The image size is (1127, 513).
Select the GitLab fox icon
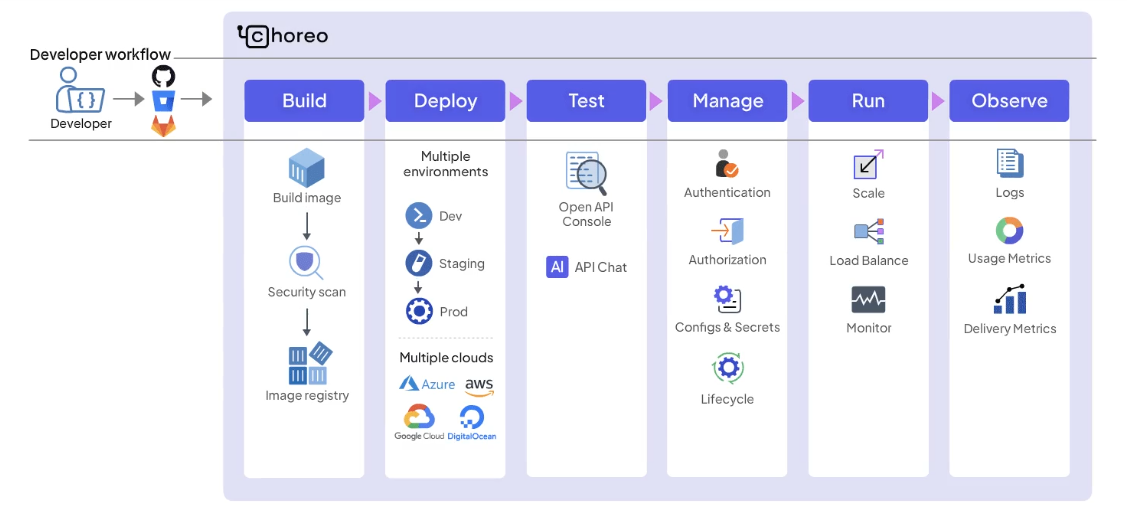163,126
